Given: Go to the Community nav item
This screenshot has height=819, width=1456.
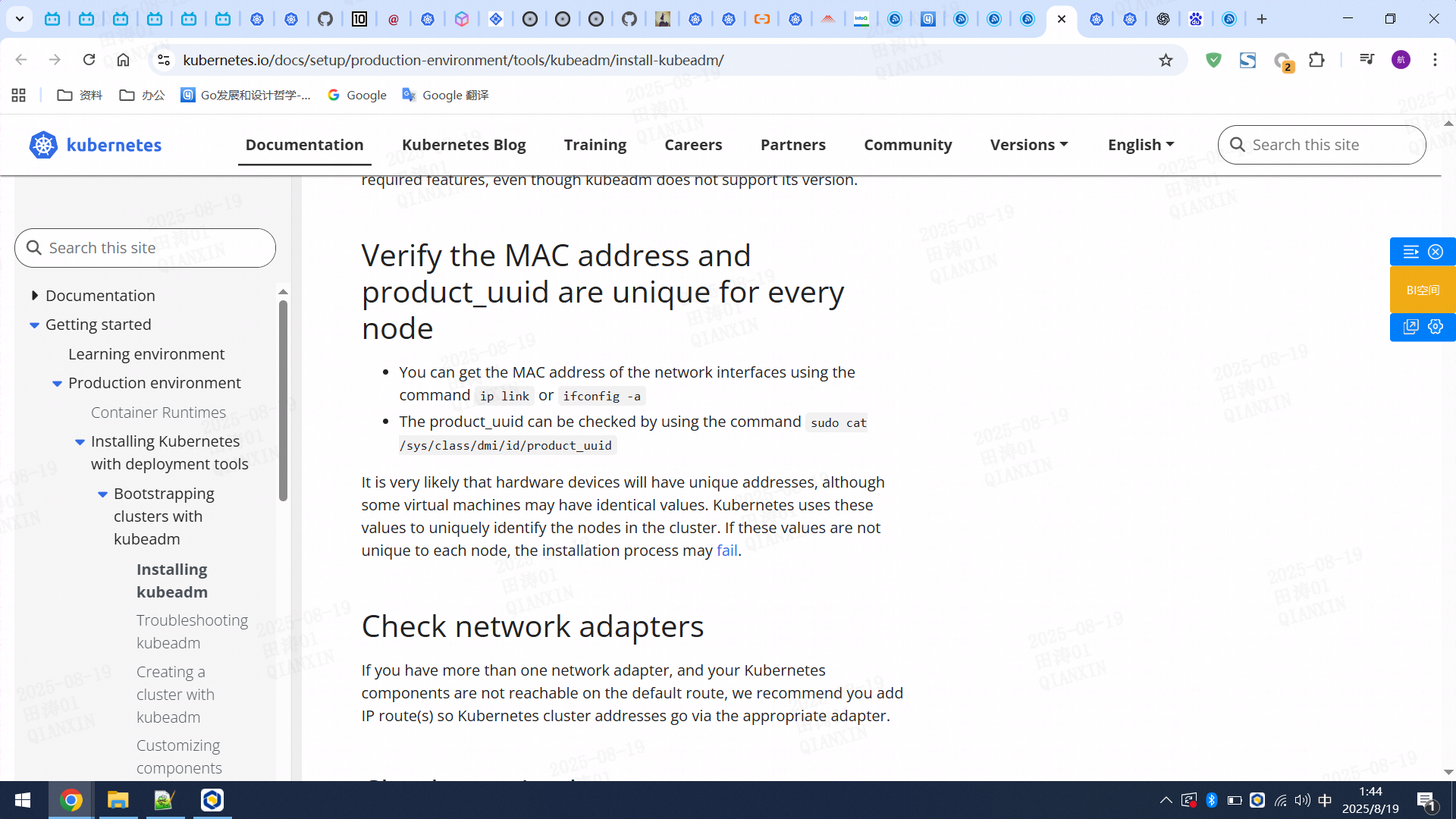Looking at the screenshot, I should [x=908, y=145].
